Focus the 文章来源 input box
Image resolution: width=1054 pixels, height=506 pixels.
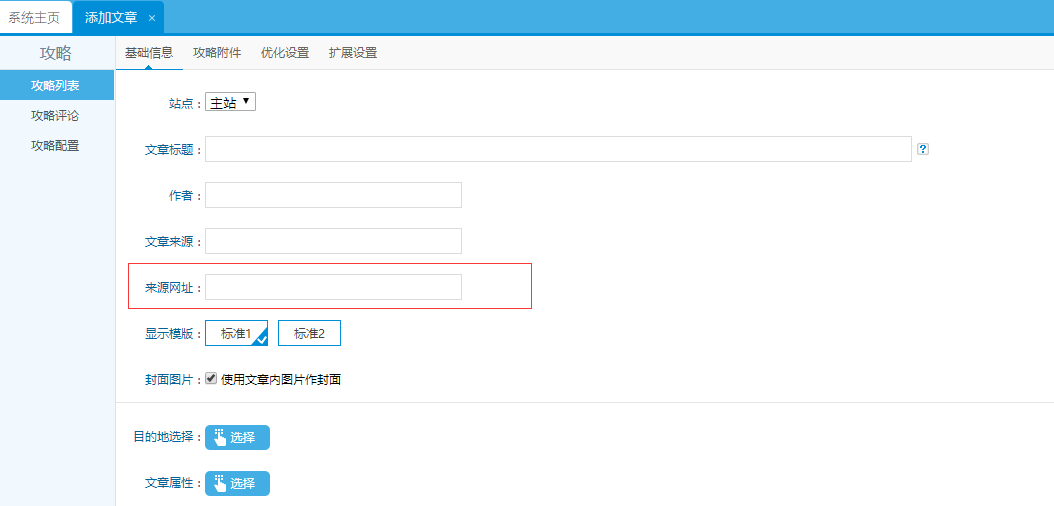coord(333,241)
